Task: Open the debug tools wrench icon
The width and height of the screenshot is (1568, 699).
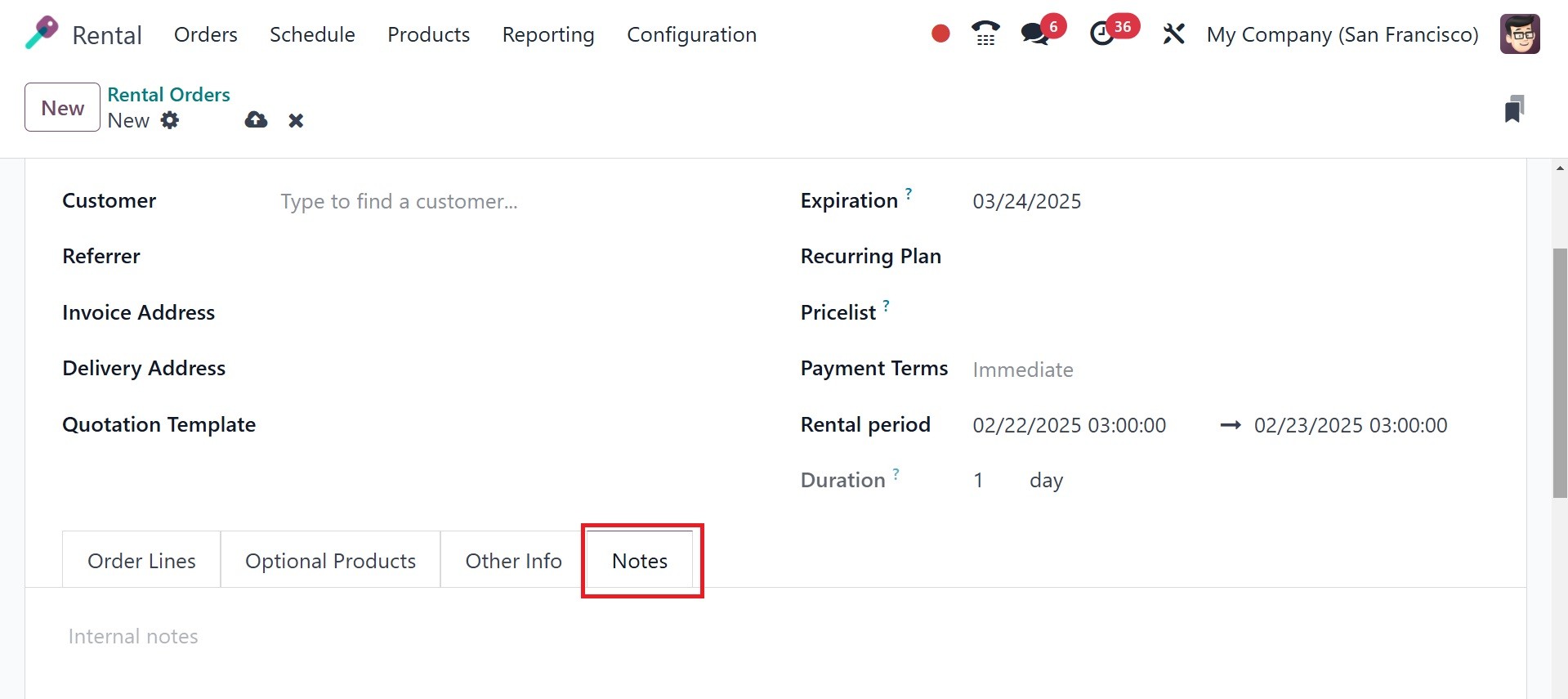Action: coord(1173,34)
